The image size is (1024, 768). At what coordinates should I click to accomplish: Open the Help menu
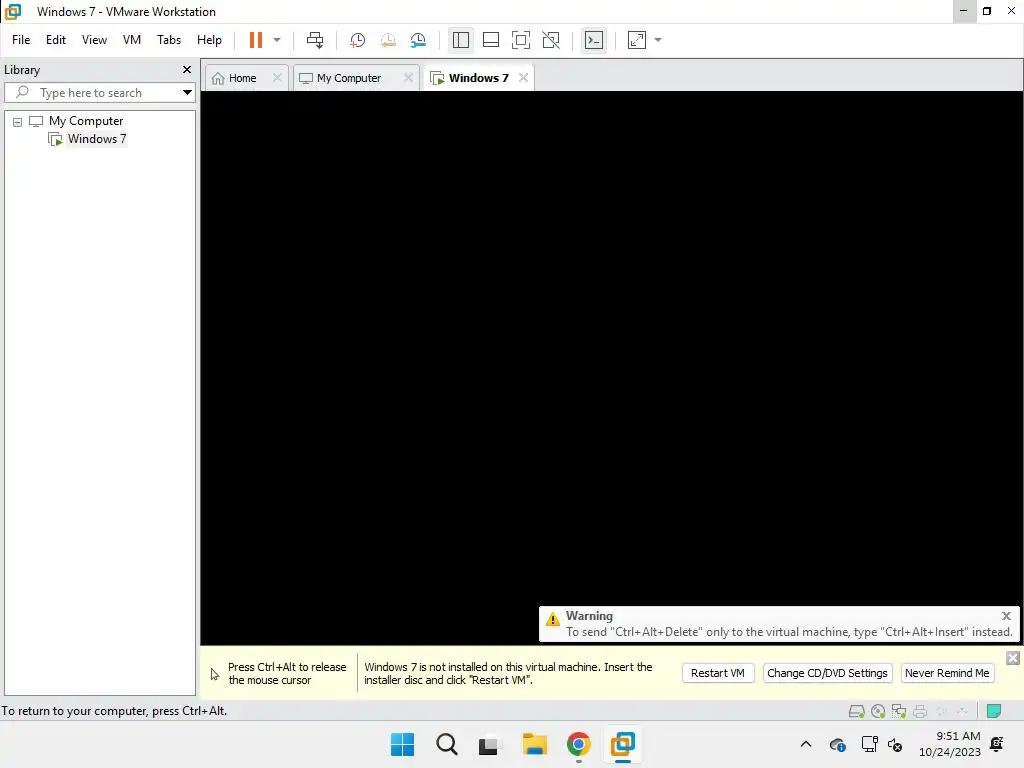coord(209,40)
